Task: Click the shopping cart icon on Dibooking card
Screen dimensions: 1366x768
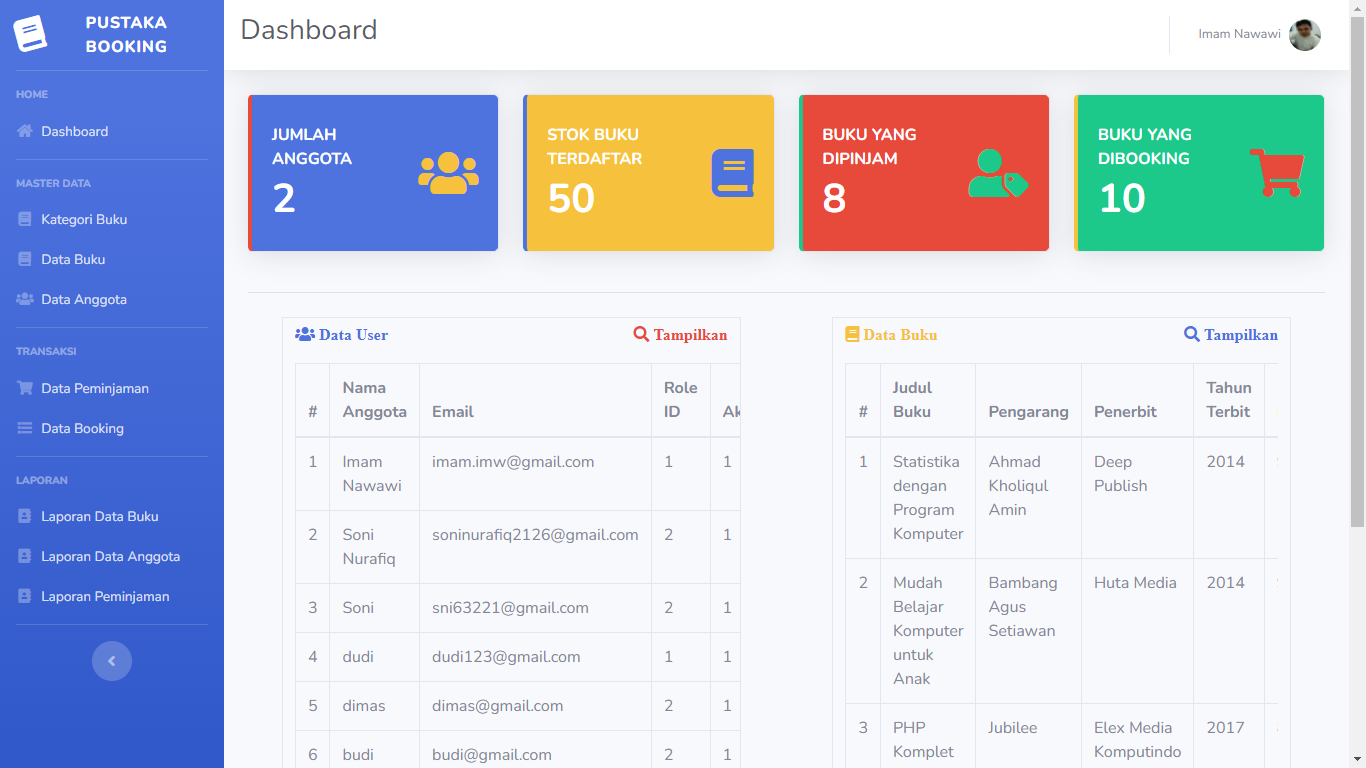Action: (1277, 173)
